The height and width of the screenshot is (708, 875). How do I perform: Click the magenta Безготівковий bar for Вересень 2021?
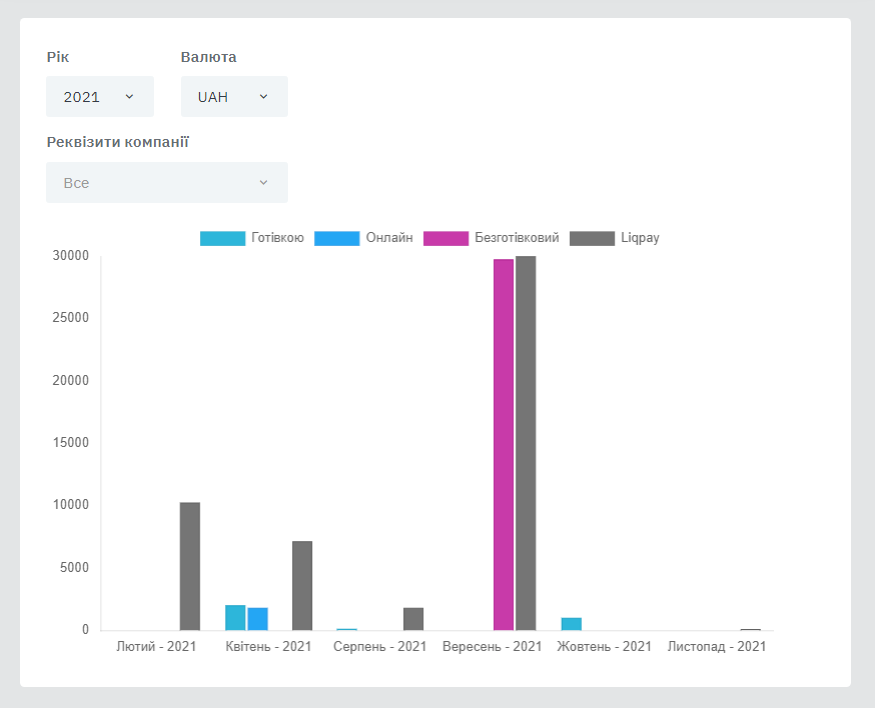point(503,445)
